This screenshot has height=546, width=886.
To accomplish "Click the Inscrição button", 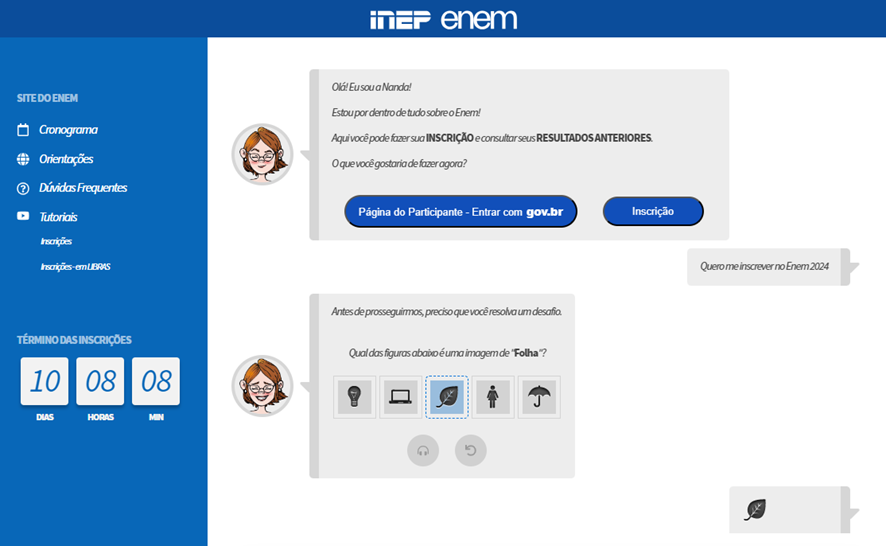I will (653, 211).
